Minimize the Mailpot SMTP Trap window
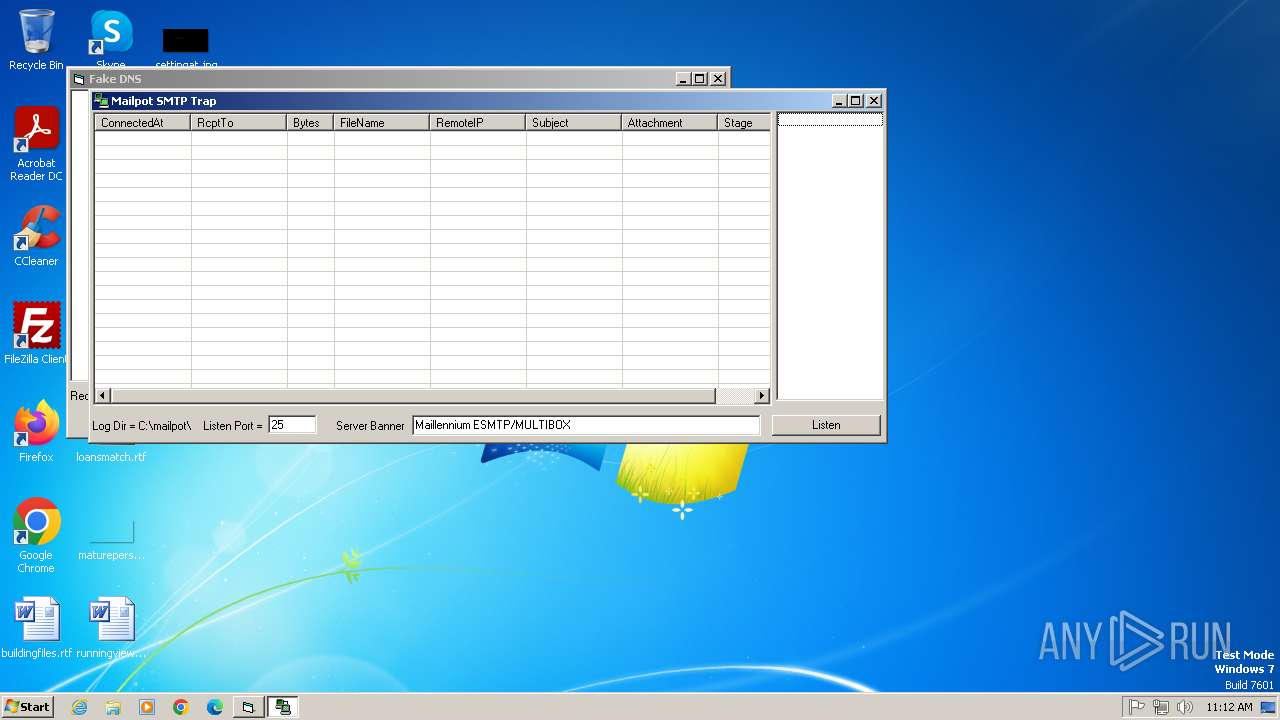This screenshot has width=1280, height=720. [x=839, y=101]
